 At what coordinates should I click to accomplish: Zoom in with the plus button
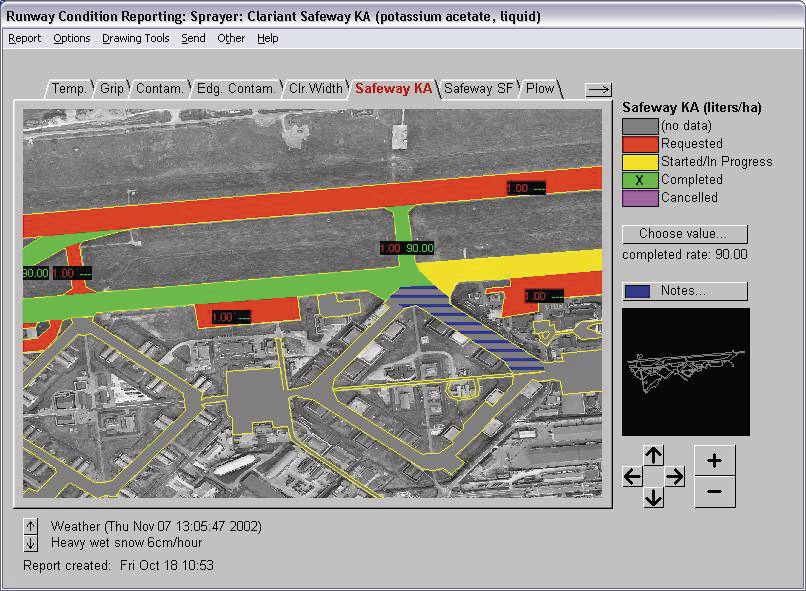(714, 460)
